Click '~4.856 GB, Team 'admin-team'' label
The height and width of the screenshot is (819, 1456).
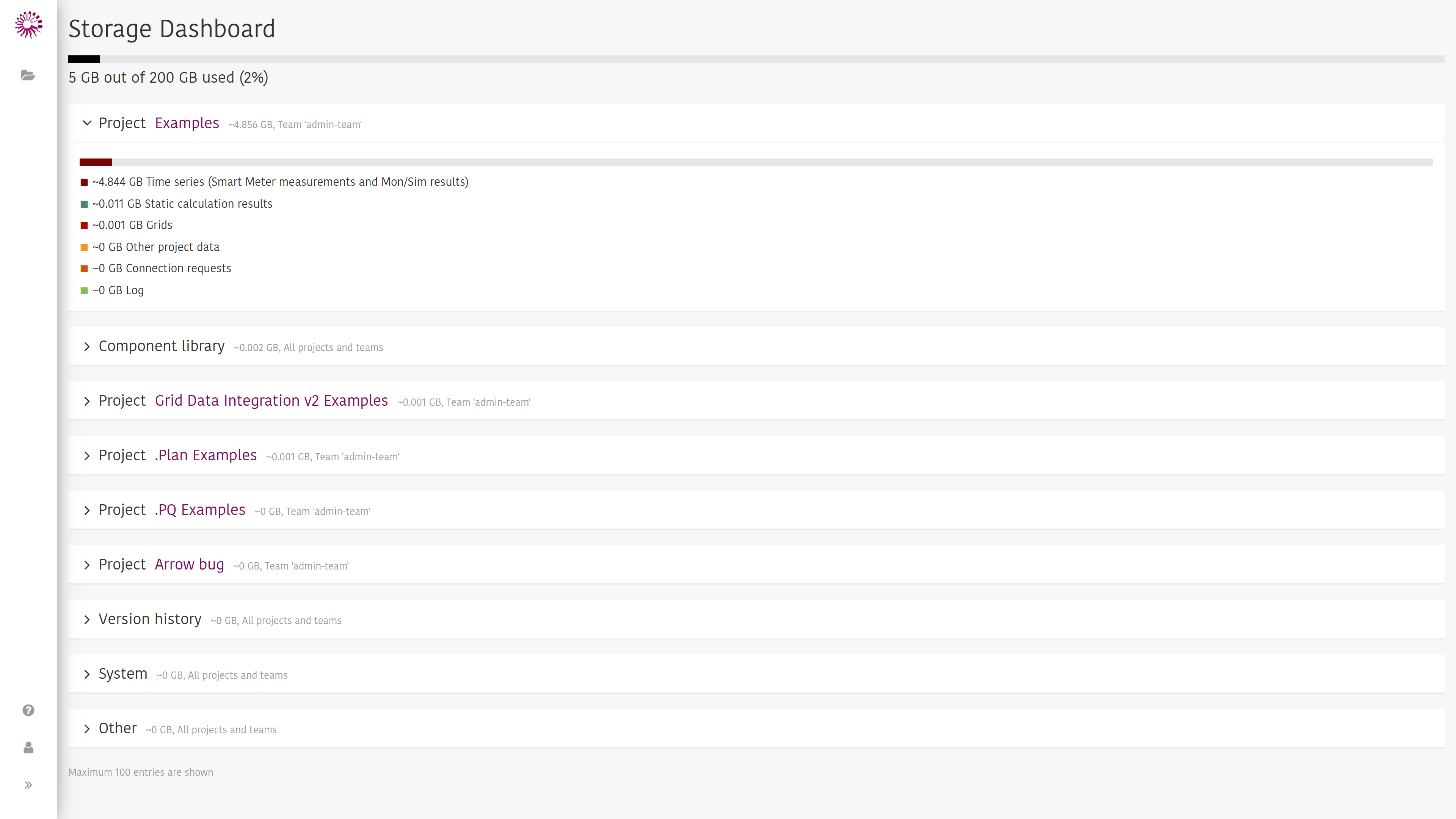pos(295,125)
